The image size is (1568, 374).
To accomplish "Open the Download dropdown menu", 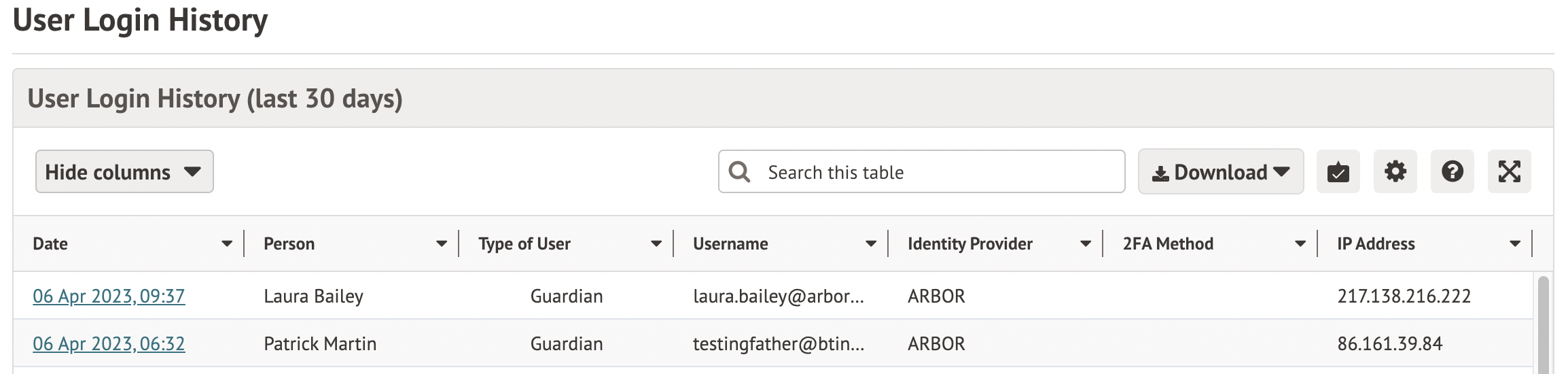I will tap(1220, 172).
